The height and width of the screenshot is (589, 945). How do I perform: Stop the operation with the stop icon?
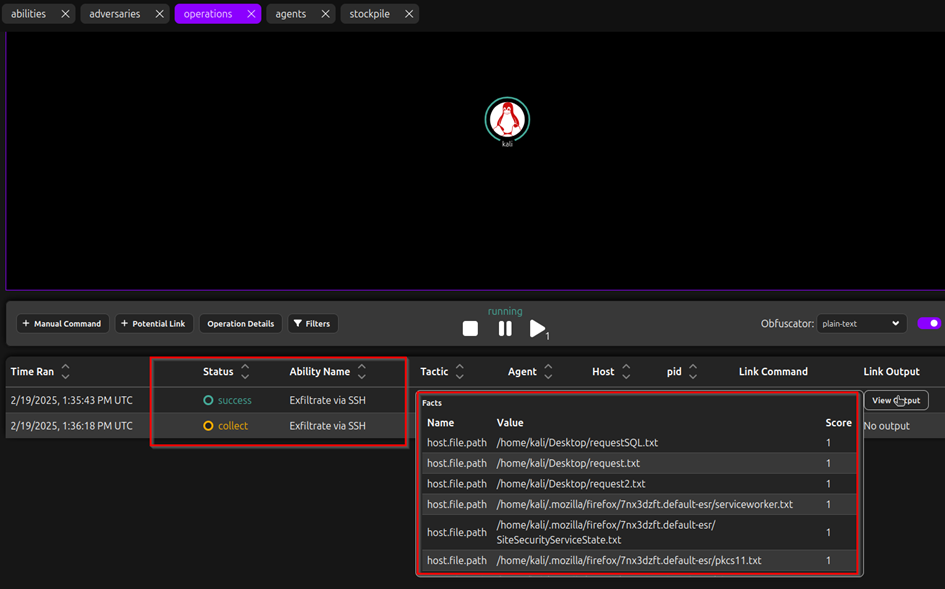[470, 328]
